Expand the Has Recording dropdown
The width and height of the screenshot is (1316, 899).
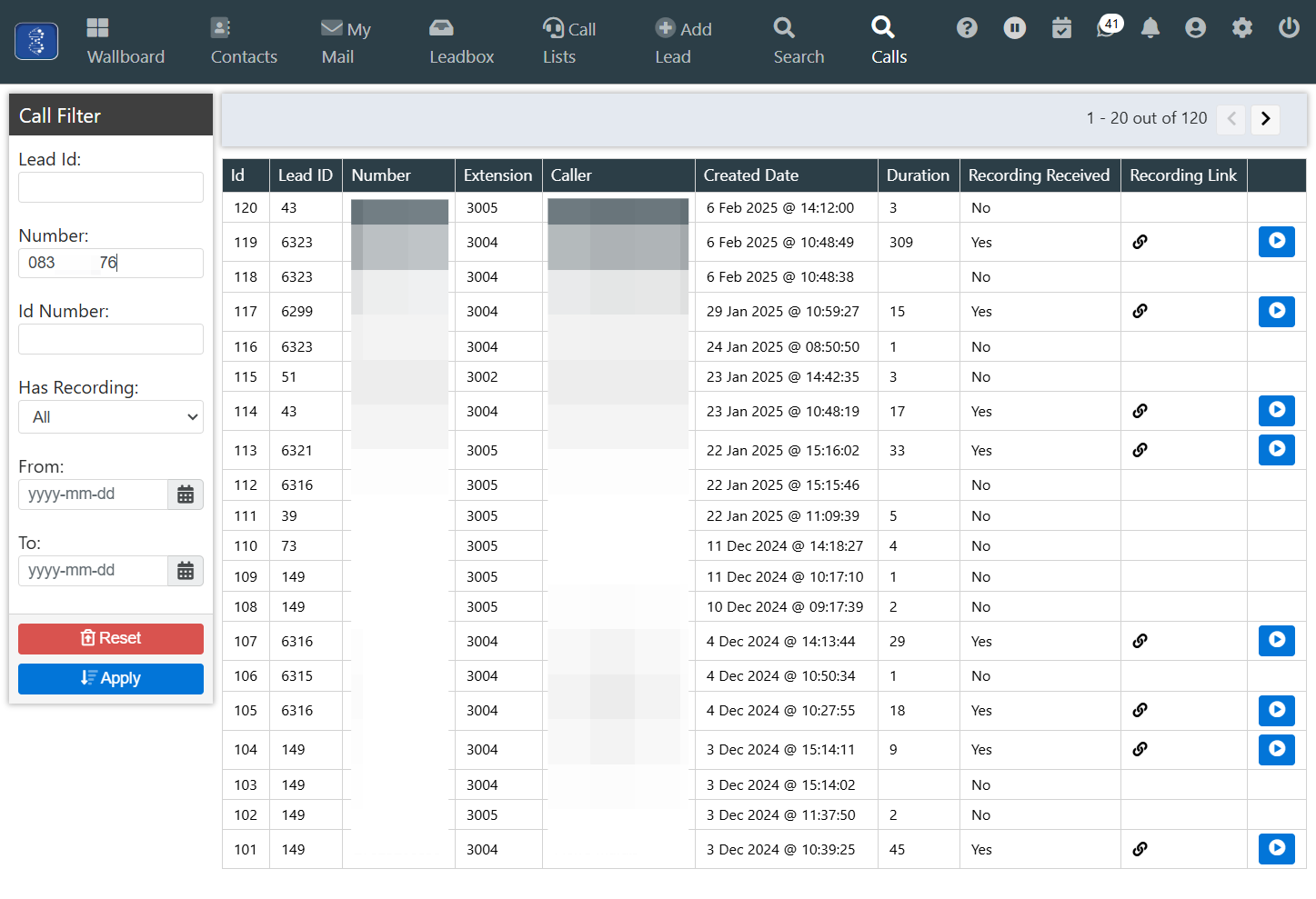click(111, 417)
